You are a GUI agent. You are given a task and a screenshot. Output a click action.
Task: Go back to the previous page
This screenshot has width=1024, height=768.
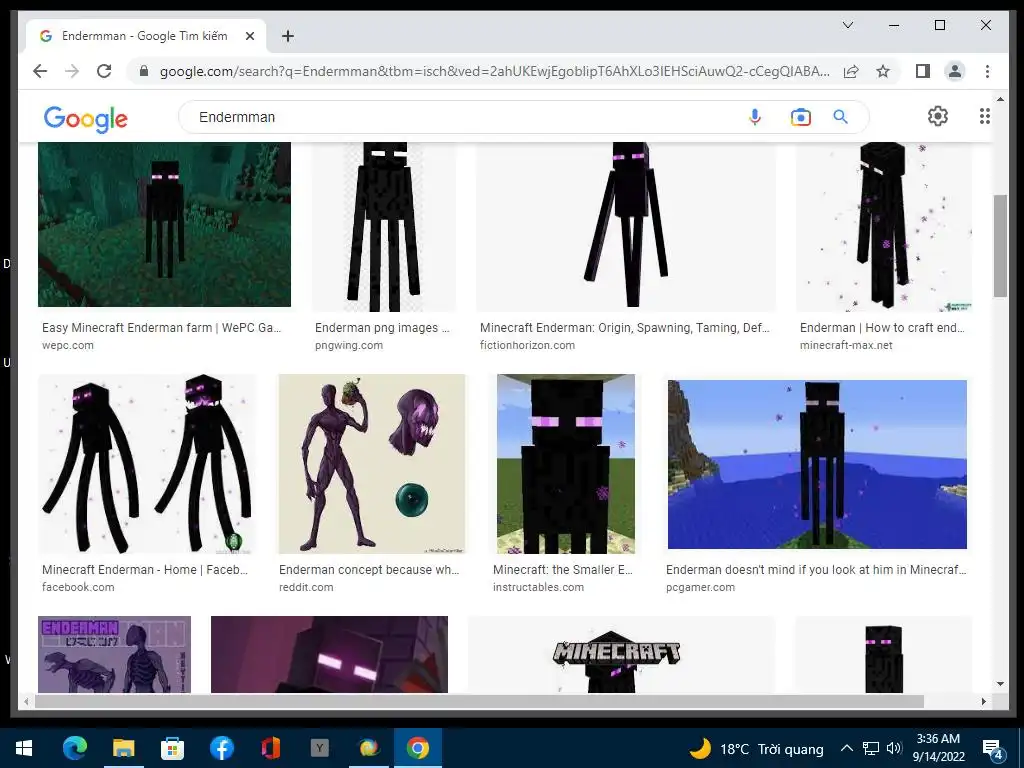coord(40,71)
